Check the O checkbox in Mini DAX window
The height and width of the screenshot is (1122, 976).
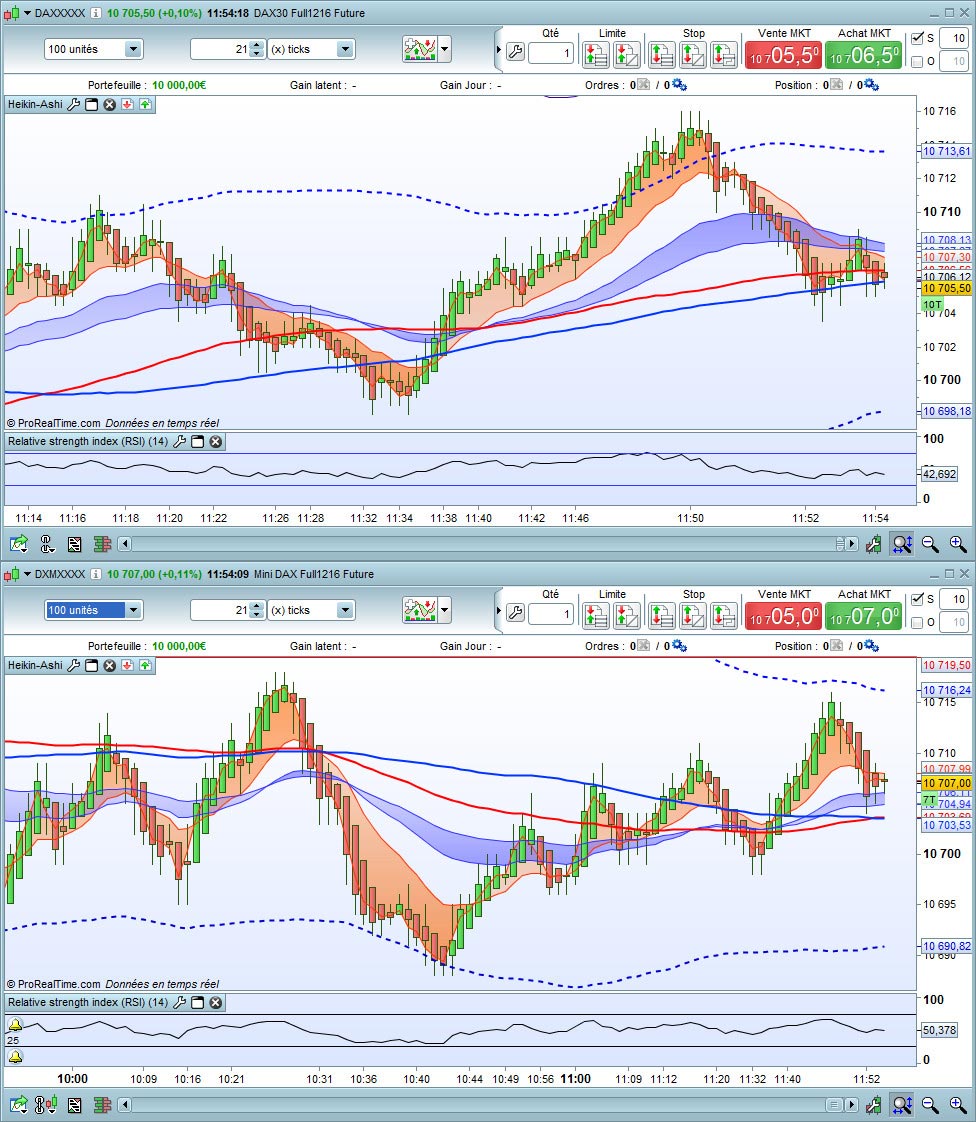(x=917, y=623)
